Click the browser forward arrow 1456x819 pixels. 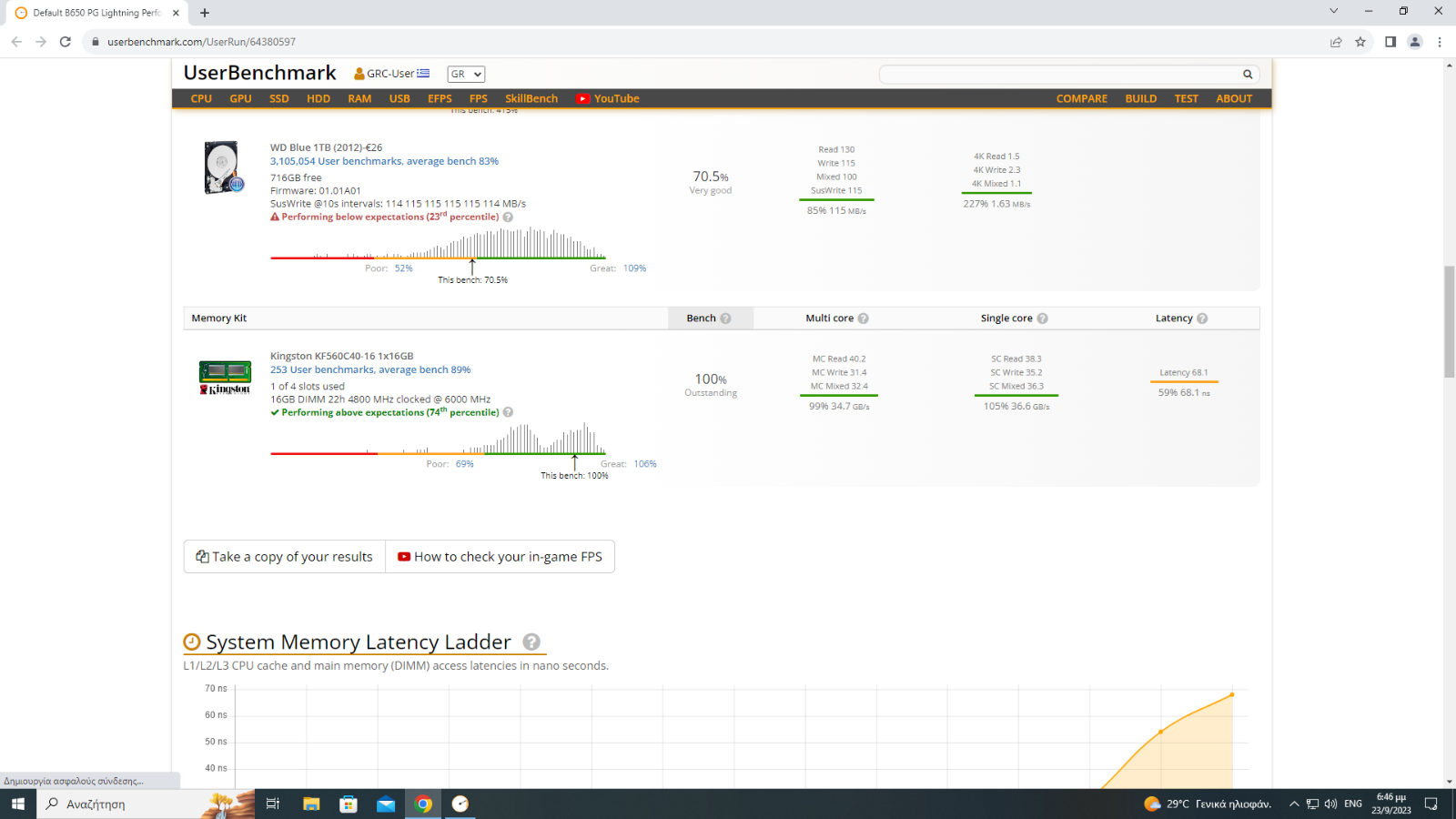click(x=41, y=42)
